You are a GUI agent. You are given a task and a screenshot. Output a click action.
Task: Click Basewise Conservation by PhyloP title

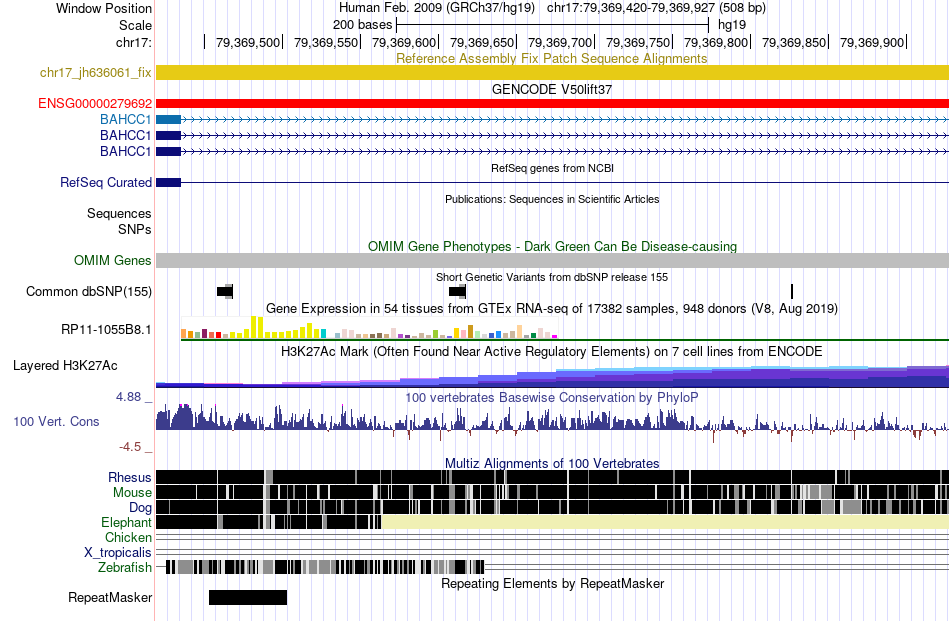pyautogui.click(x=552, y=398)
